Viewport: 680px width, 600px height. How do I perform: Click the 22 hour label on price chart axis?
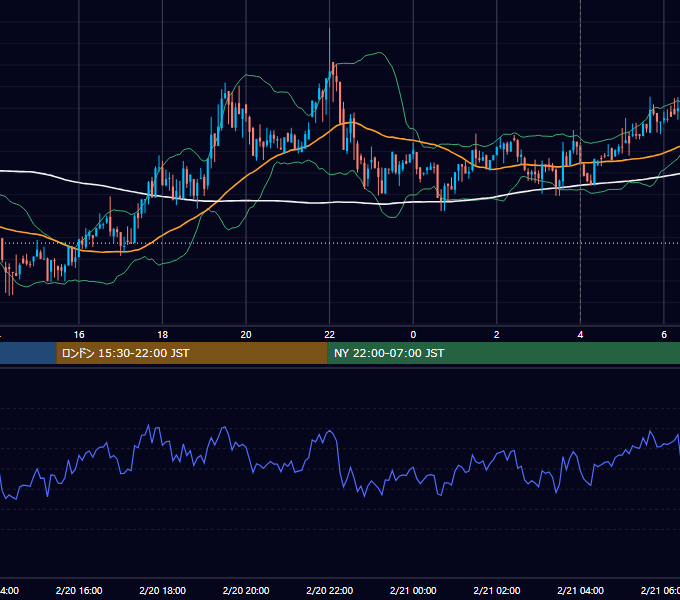[x=330, y=335]
